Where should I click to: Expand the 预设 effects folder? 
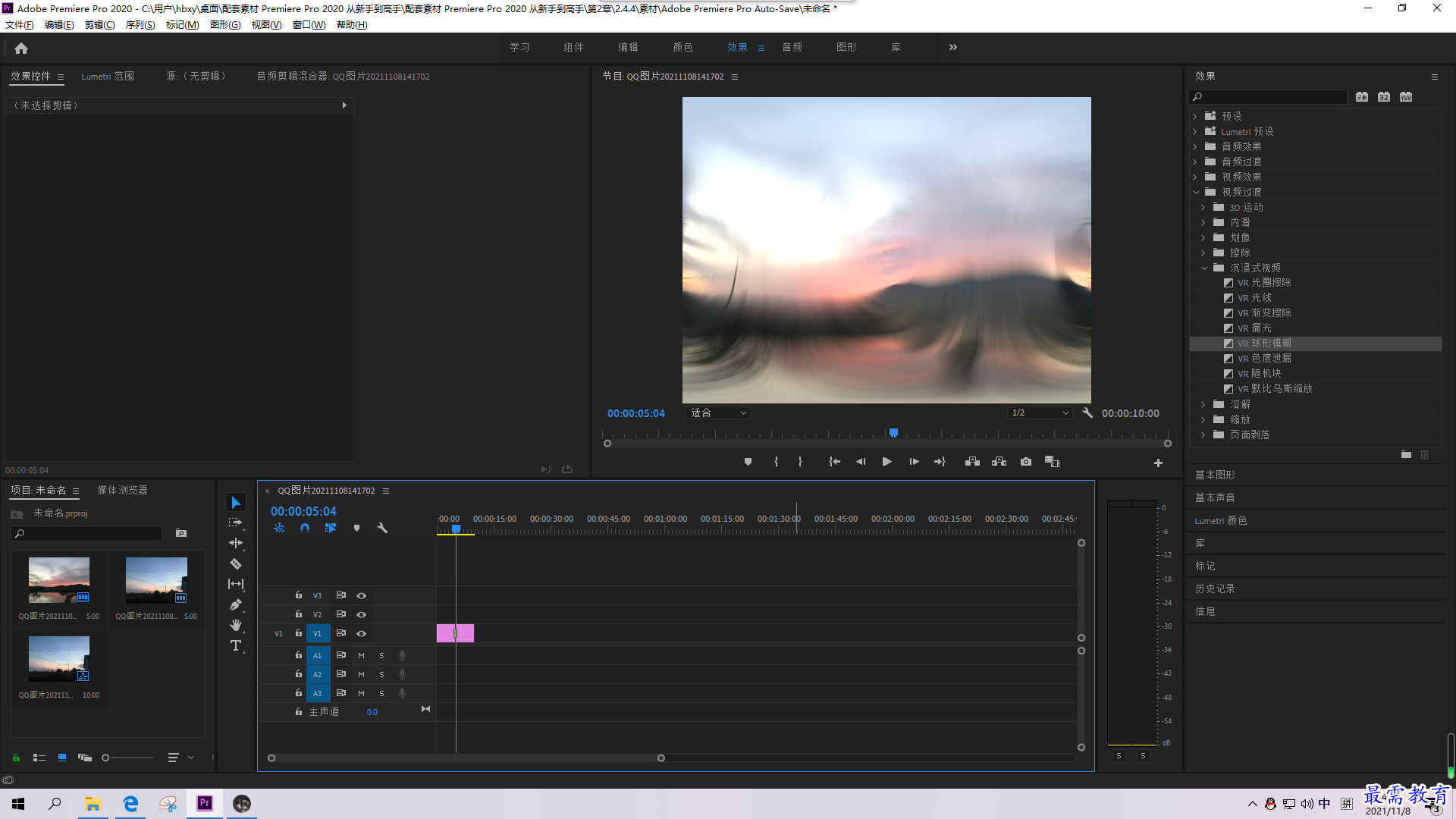pos(1195,116)
